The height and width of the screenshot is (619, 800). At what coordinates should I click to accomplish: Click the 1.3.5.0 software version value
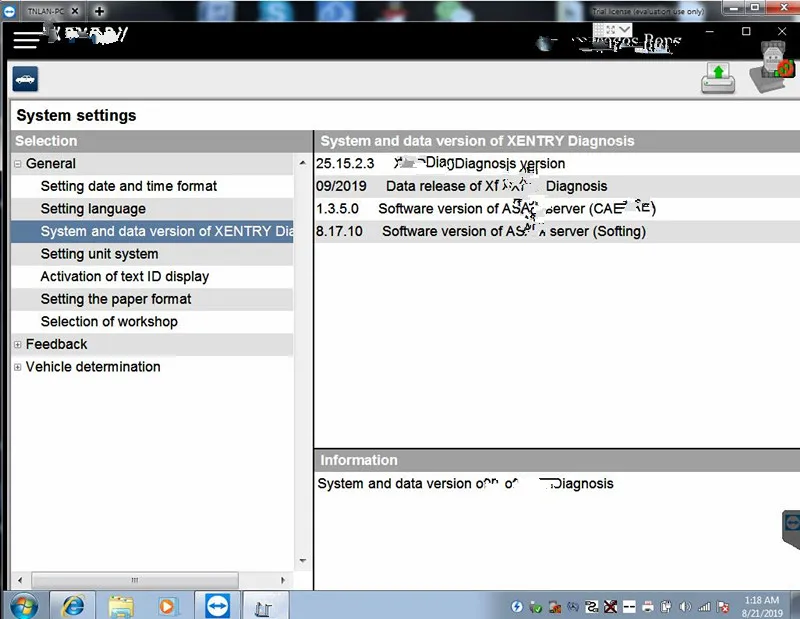click(x=337, y=209)
